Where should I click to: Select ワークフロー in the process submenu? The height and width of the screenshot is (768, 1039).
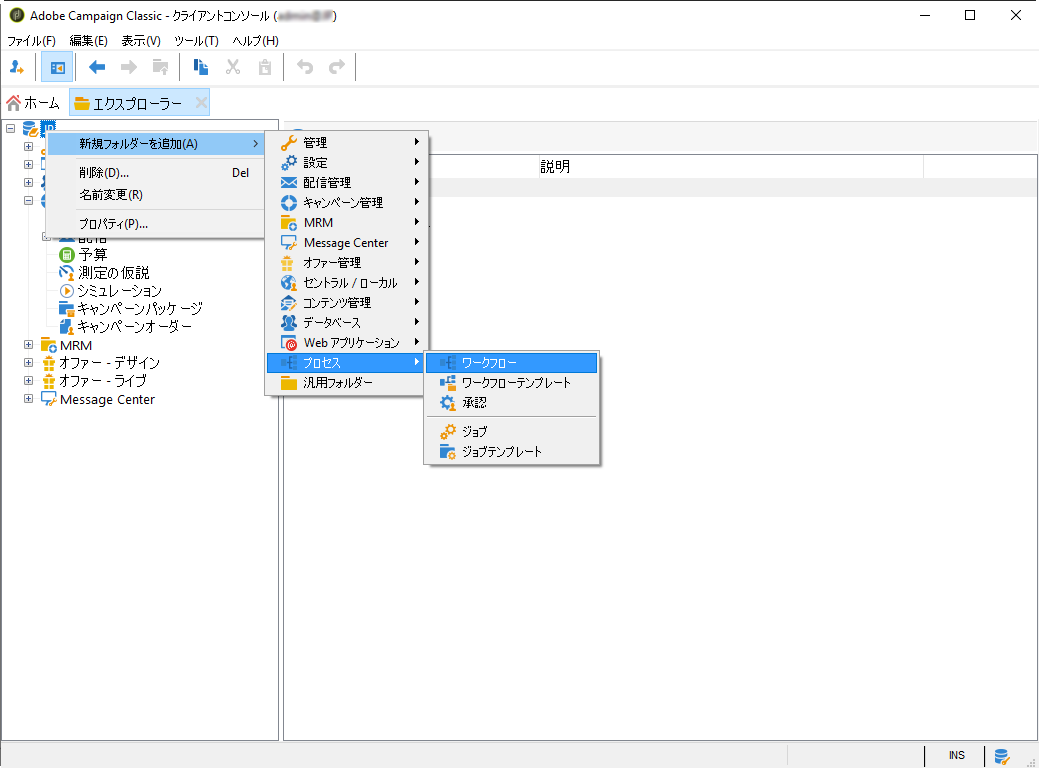click(512, 362)
